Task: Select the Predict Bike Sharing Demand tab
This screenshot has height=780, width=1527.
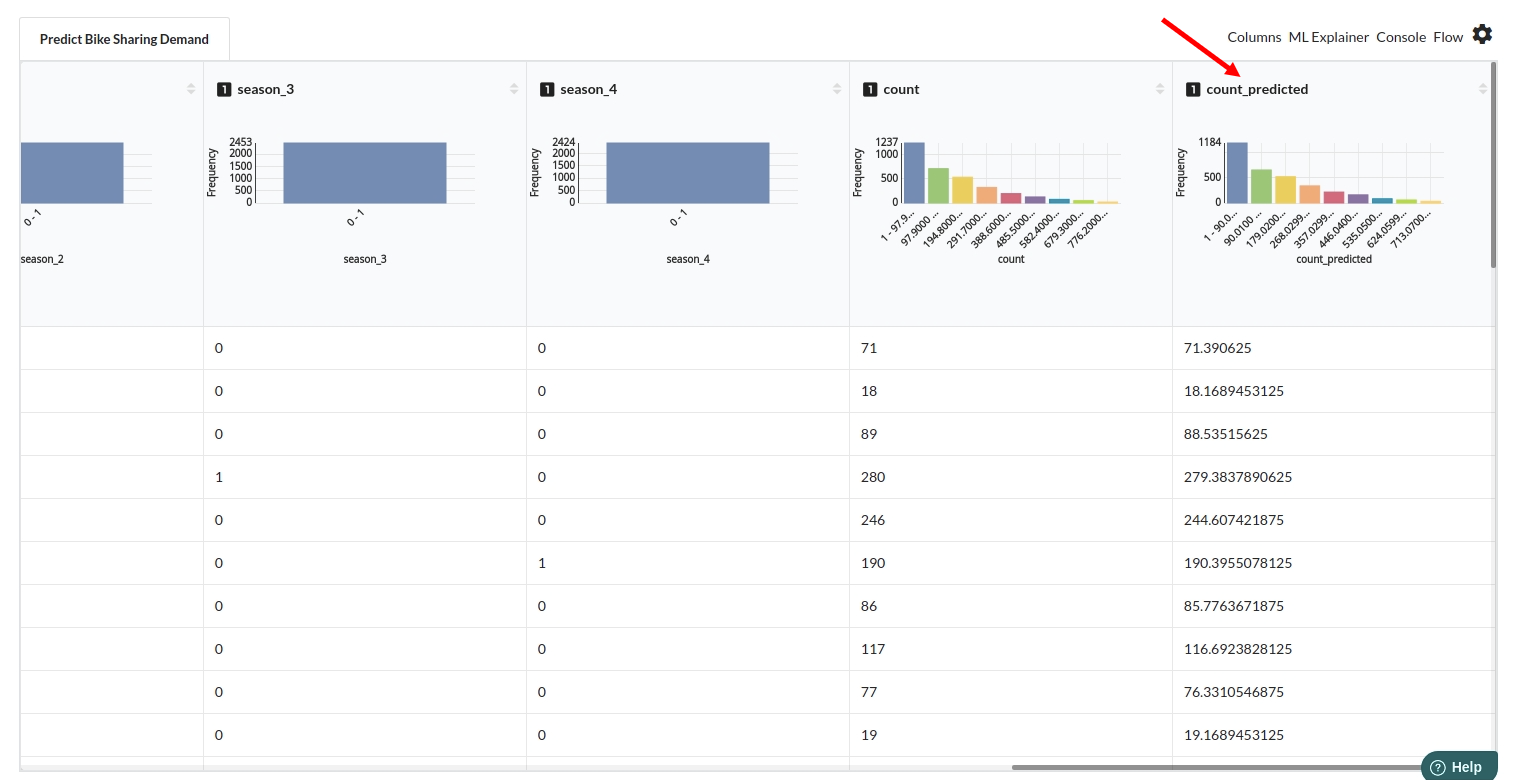Action: (124, 39)
